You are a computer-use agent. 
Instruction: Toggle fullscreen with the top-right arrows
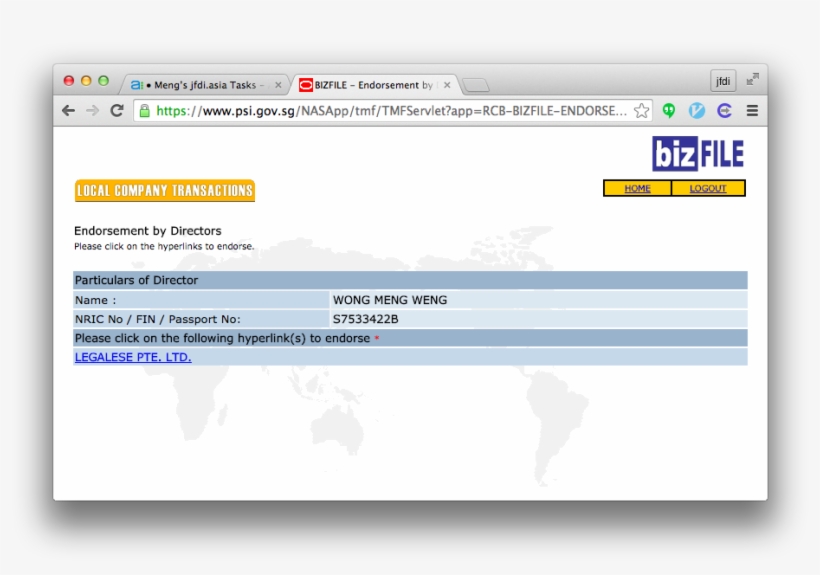click(752, 80)
